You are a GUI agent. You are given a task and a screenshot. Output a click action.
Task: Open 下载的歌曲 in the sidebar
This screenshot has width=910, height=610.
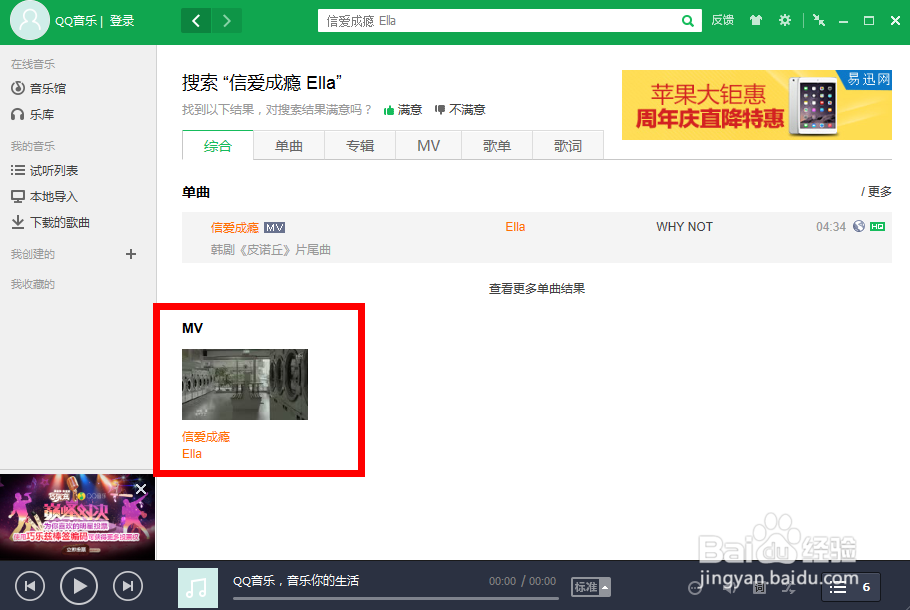pos(60,222)
